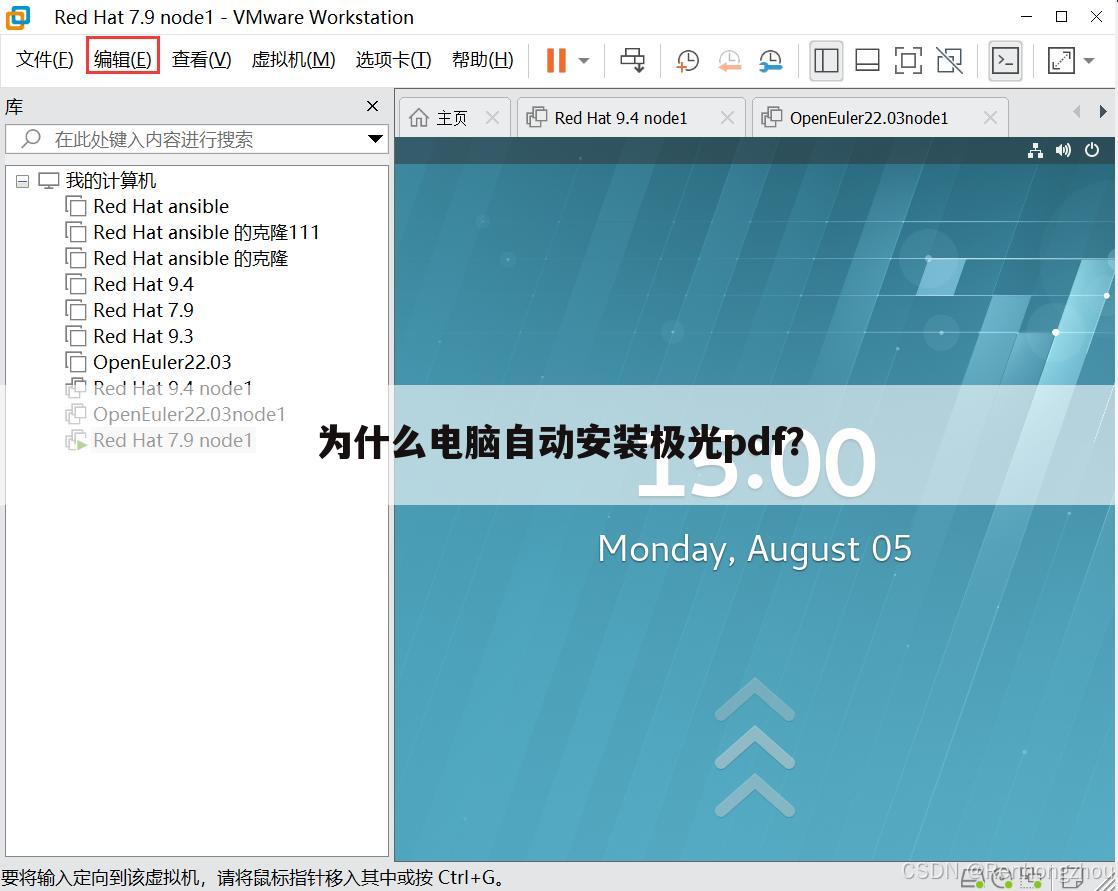Open the 选项卡(T) menu
The width and height of the screenshot is (1118, 891).
tap(394, 59)
